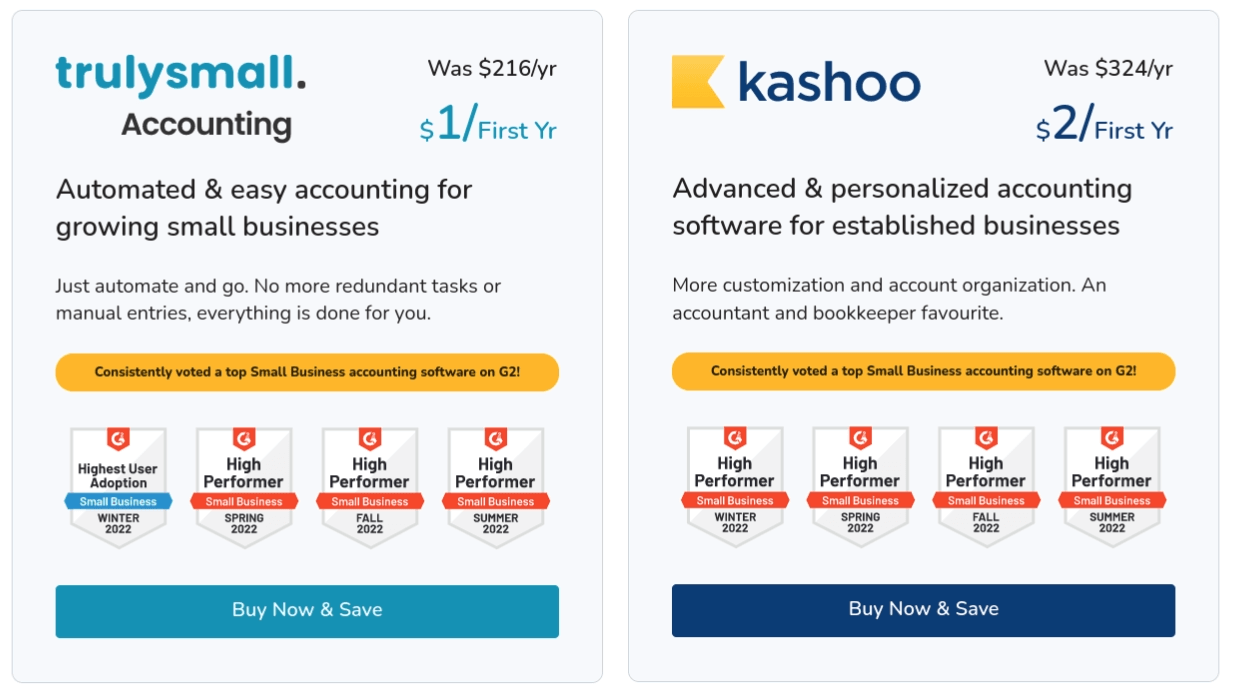The image size is (1236, 696).
Task: Click the Was $324/yr text
Action: click(x=1109, y=68)
